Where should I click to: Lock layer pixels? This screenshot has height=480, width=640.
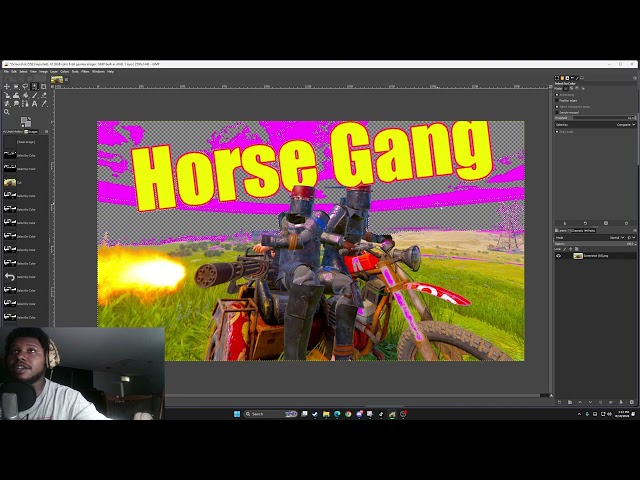coord(565,249)
